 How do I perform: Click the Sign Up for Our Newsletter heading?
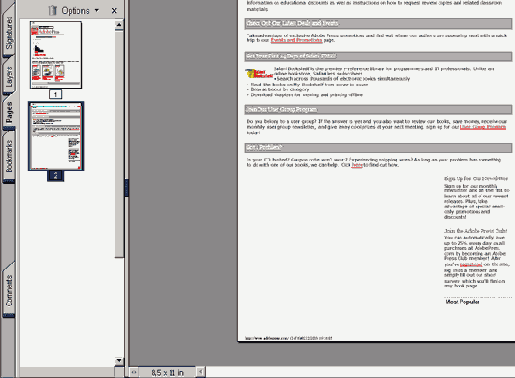pyautogui.click(x=476, y=179)
